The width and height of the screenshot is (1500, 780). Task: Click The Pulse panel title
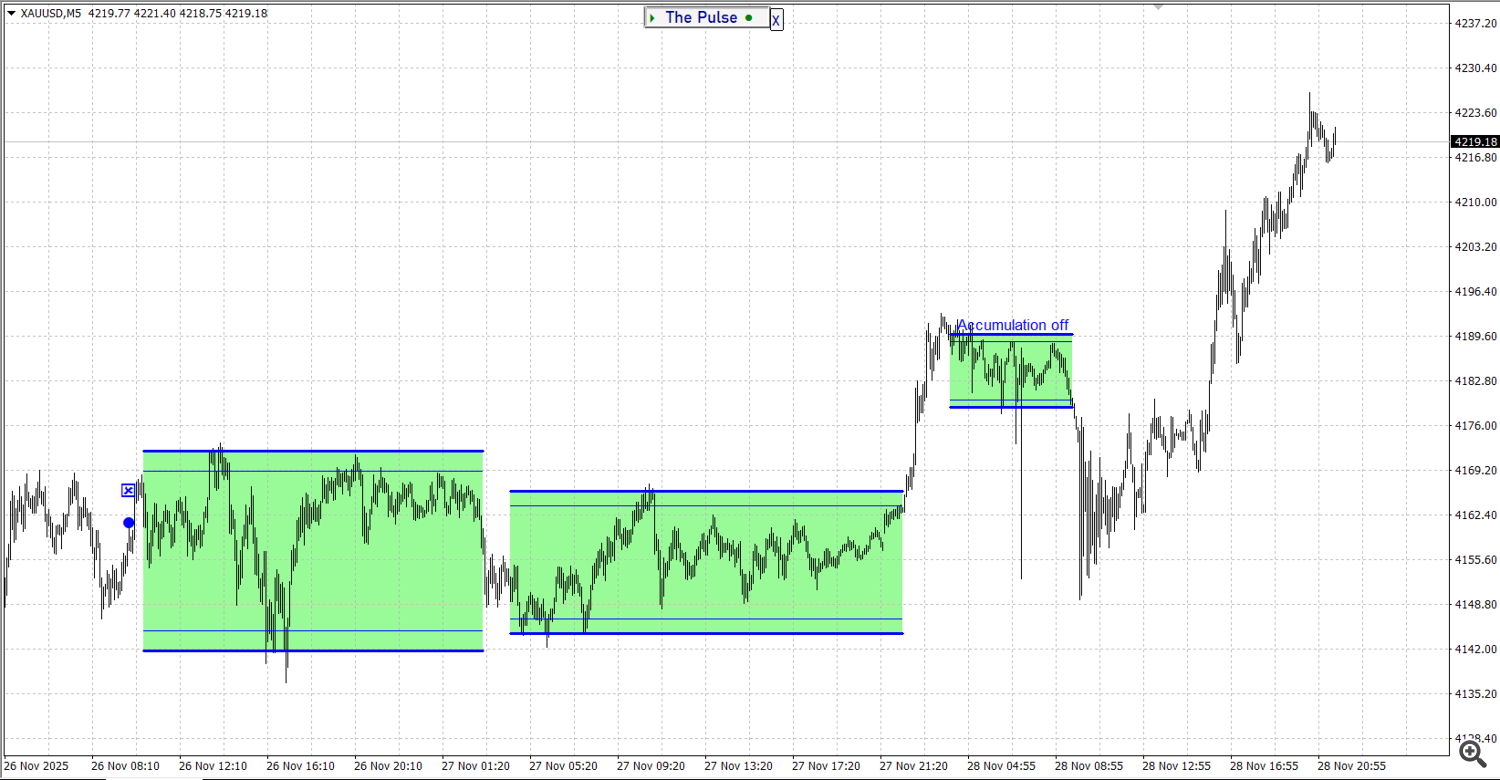click(x=703, y=17)
